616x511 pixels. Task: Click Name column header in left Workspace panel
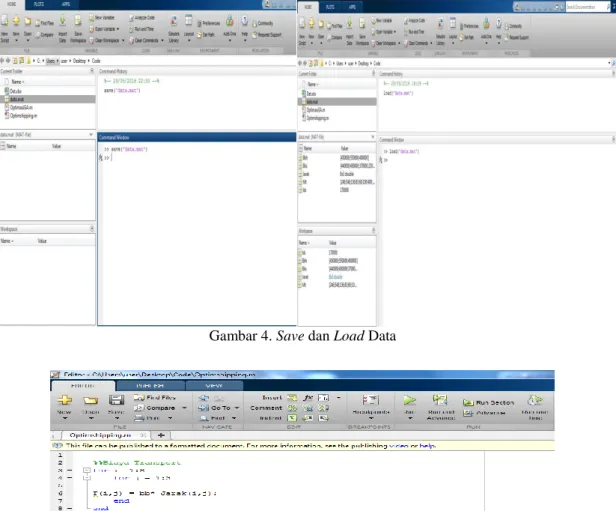7,241
